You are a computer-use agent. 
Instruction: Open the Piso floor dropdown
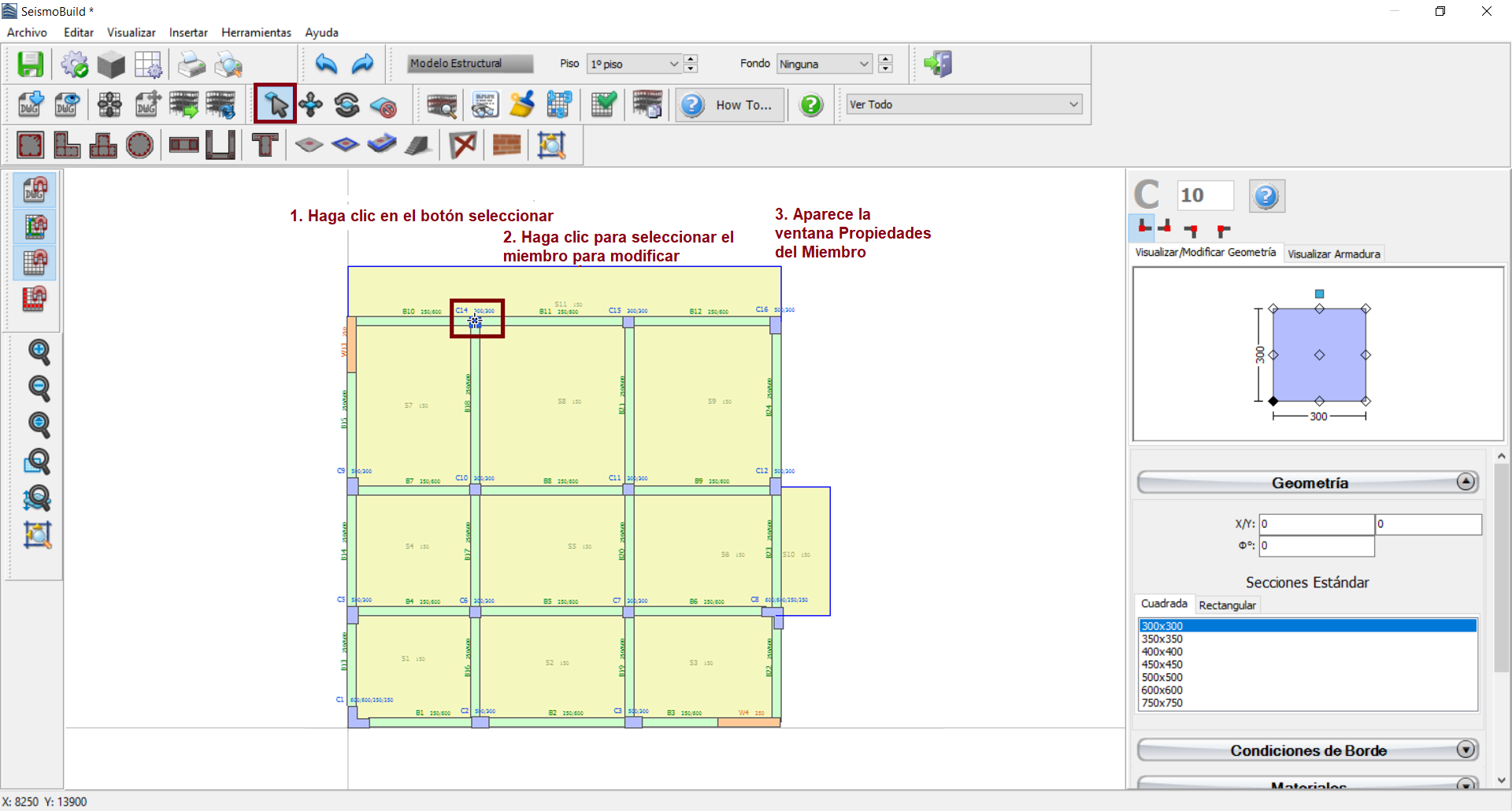click(634, 64)
